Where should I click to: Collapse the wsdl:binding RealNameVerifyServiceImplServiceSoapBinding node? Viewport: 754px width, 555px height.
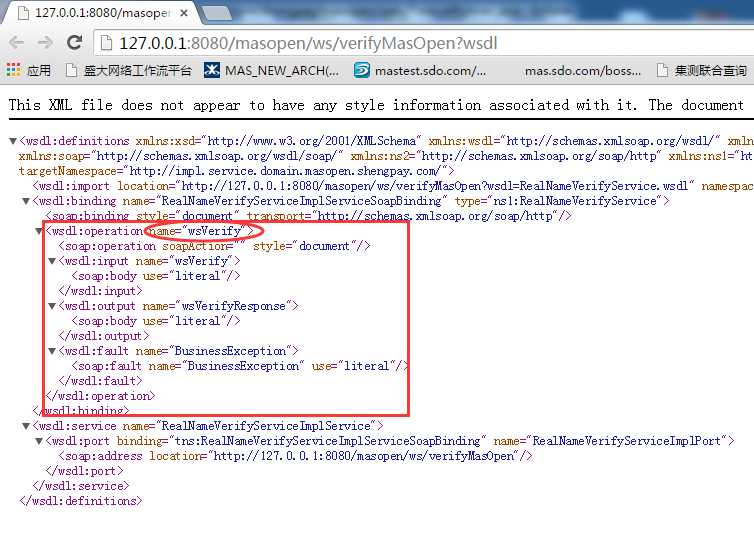click(26, 201)
